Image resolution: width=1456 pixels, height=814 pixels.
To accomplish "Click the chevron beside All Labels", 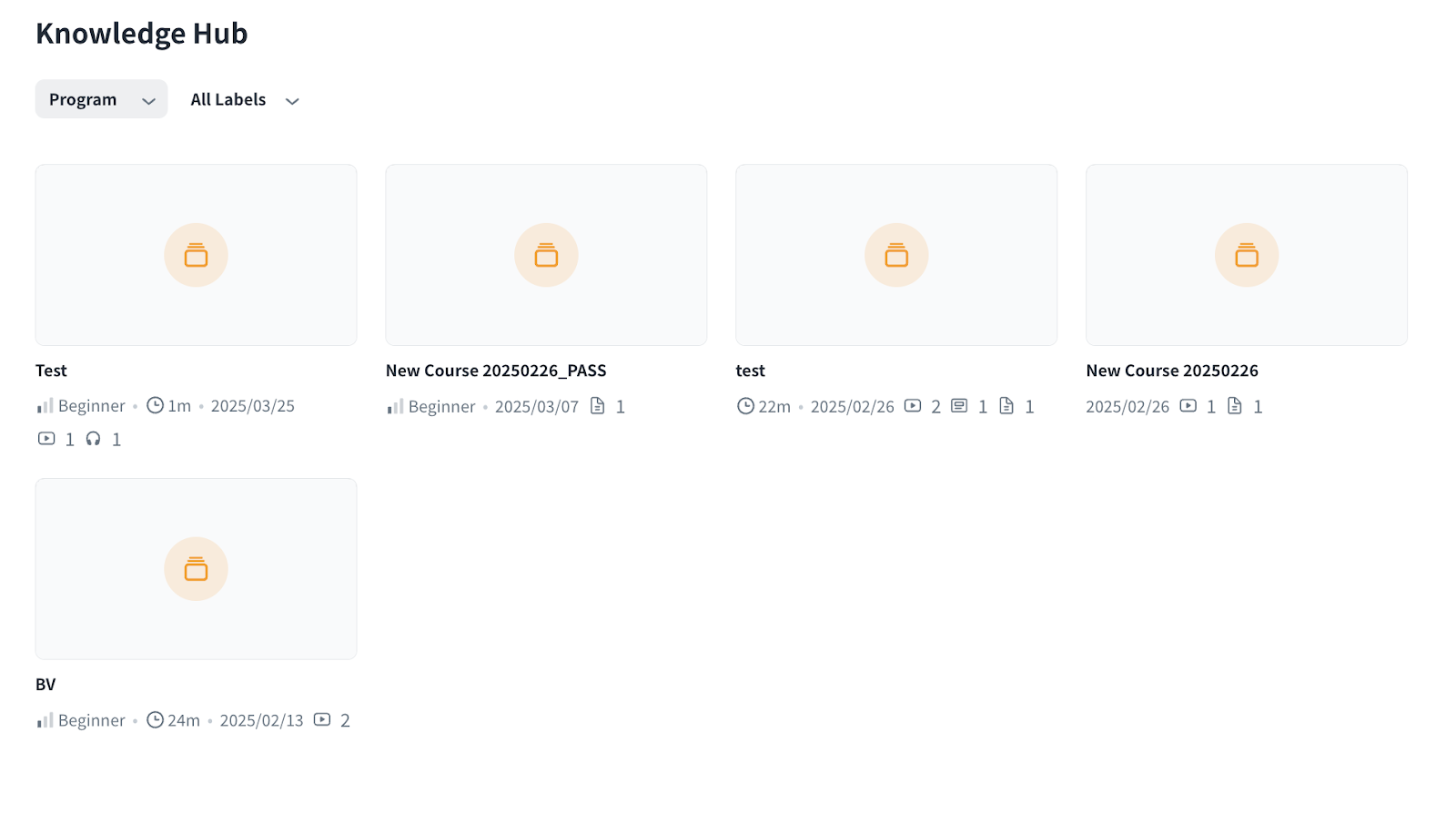I will (x=292, y=101).
